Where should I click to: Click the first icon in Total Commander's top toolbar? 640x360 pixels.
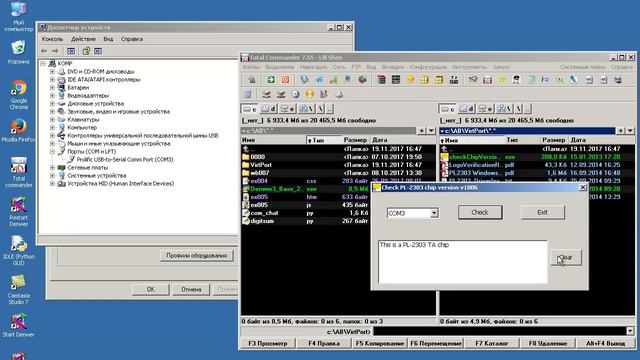click(252, 80)
